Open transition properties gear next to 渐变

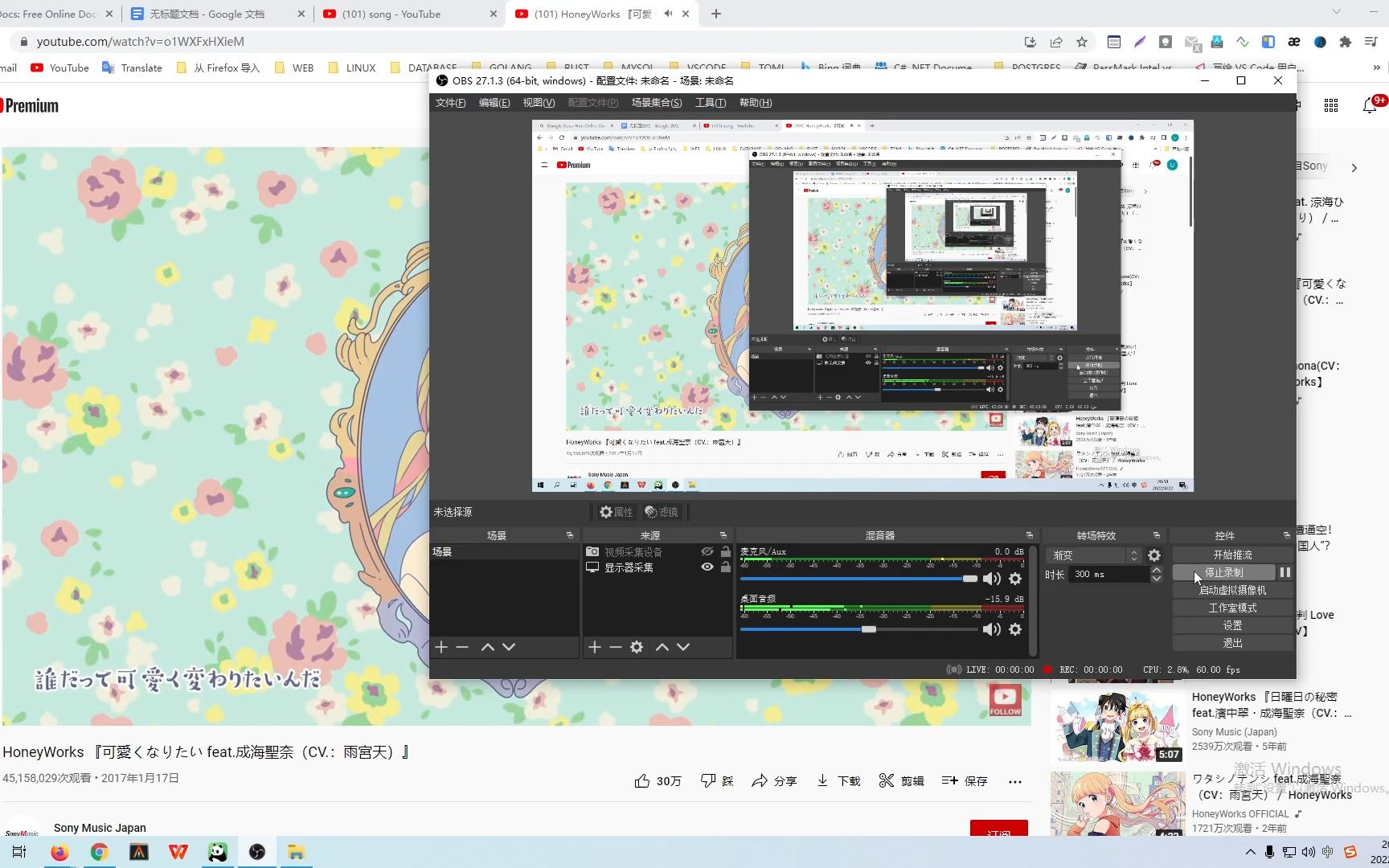point(1154,555)
